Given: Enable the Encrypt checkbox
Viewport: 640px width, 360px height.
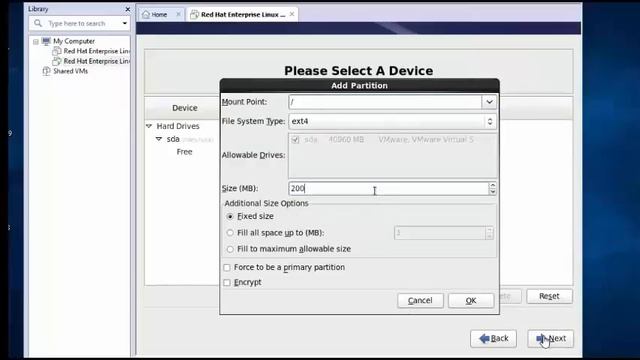Looking at the screenshot, I should click(x=227, y=282).
